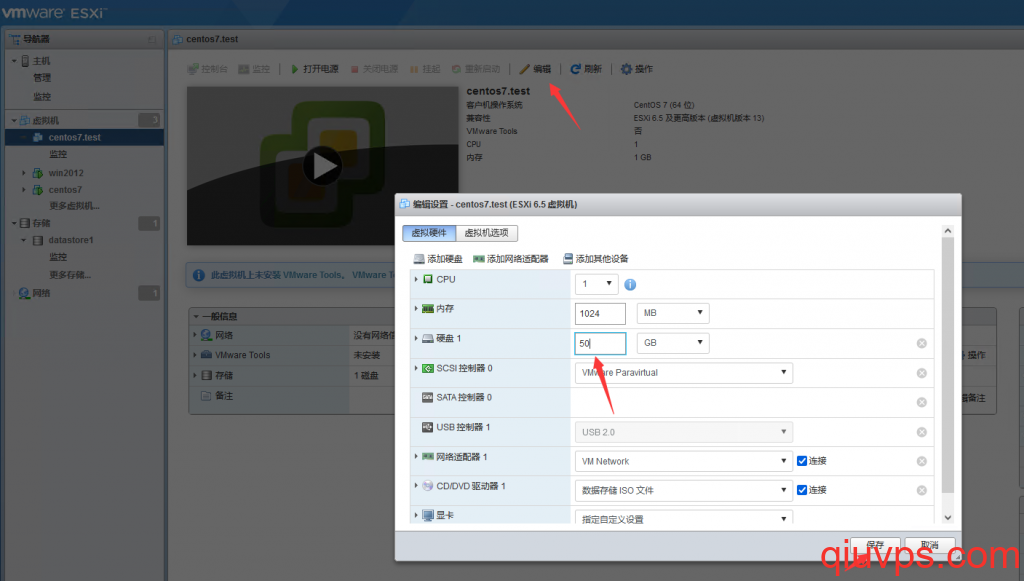Expand the VMware Tools row in 一般信息

point(195,355)
